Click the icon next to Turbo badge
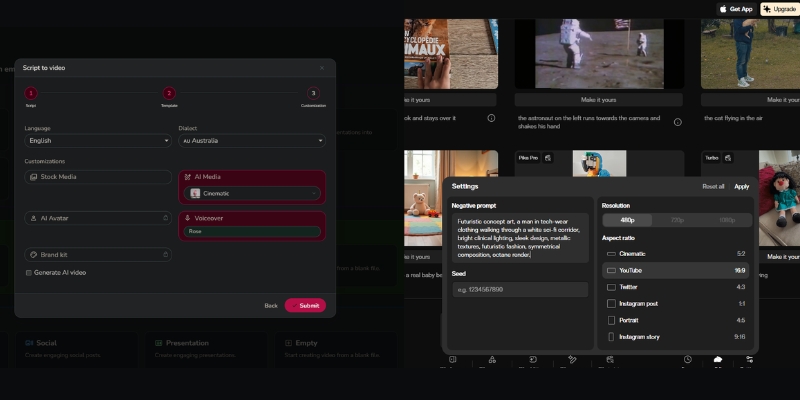 tap(728, 158)
